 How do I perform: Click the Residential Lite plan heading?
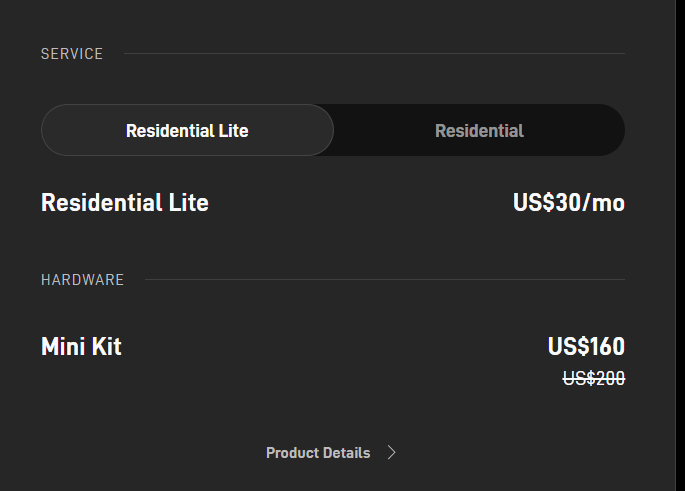coord(125,203)
